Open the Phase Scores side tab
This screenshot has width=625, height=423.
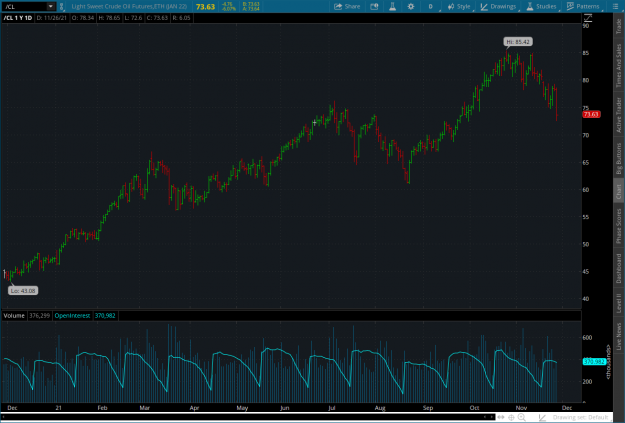coord(619,226)
